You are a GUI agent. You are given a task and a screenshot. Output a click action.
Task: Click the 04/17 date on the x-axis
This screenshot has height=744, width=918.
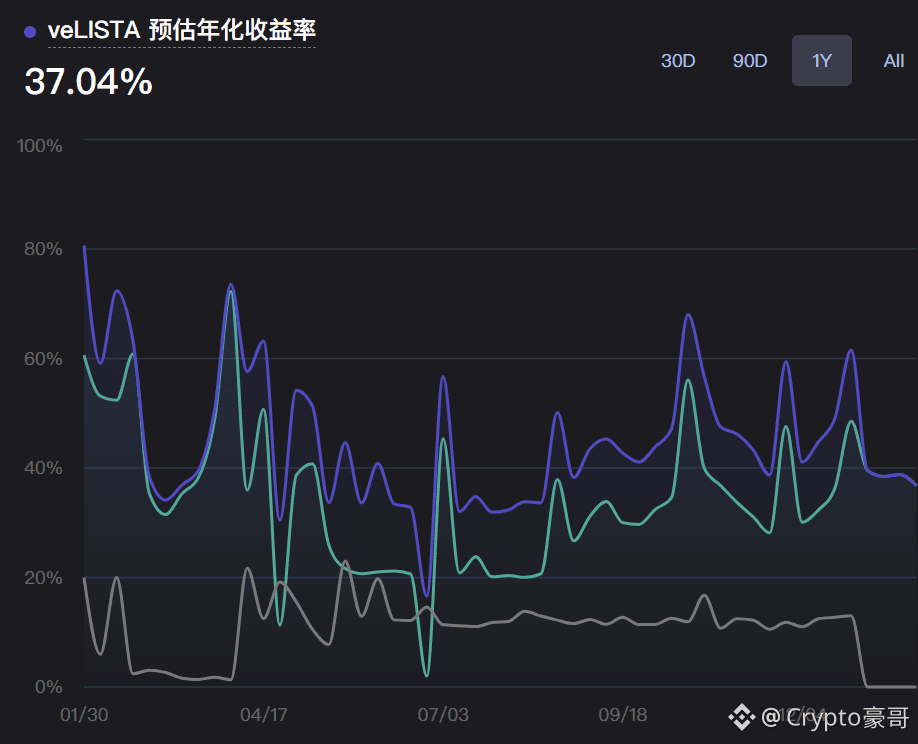264,715
